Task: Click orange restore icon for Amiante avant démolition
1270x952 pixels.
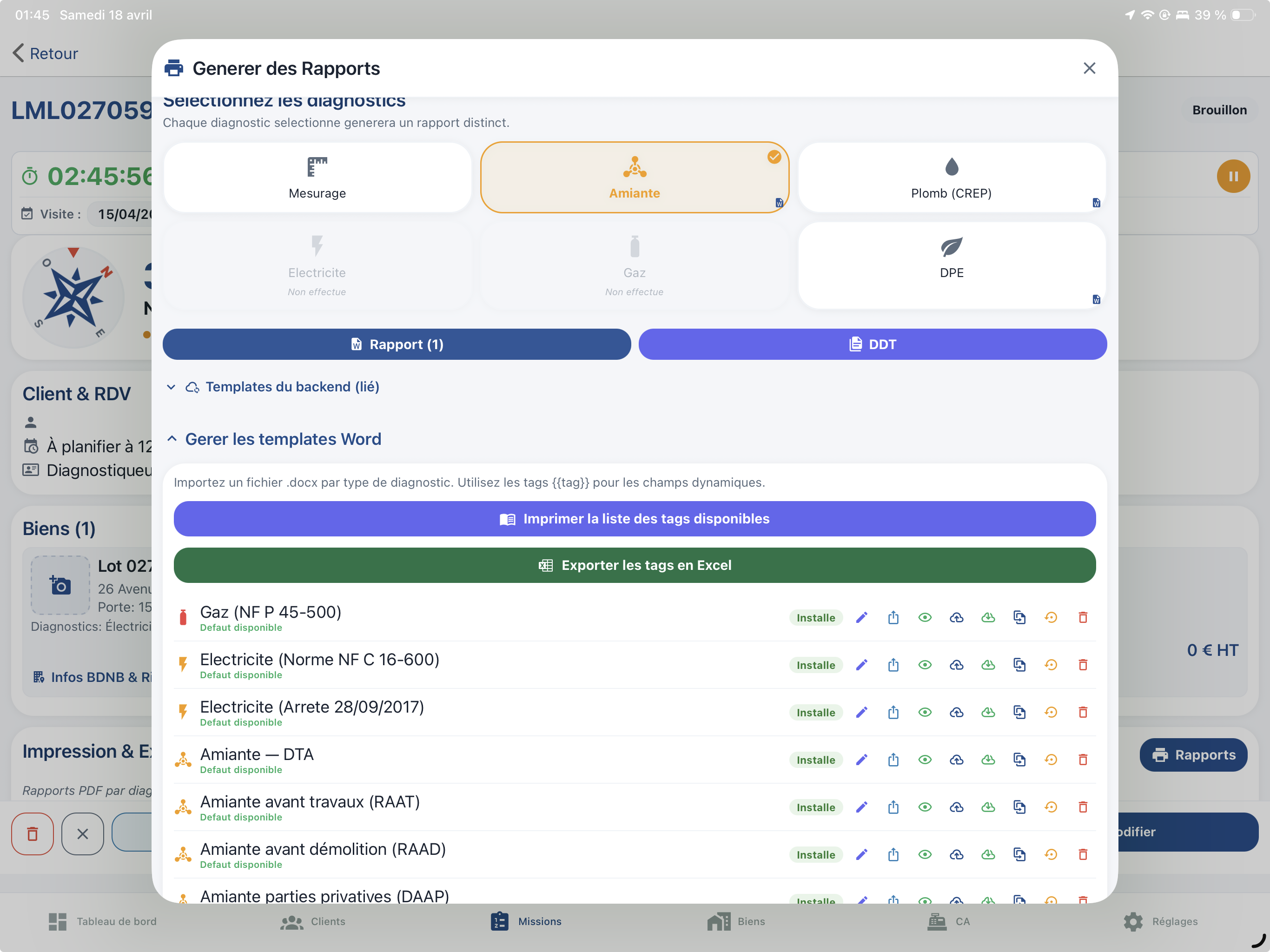Action: pos(1051,854)
